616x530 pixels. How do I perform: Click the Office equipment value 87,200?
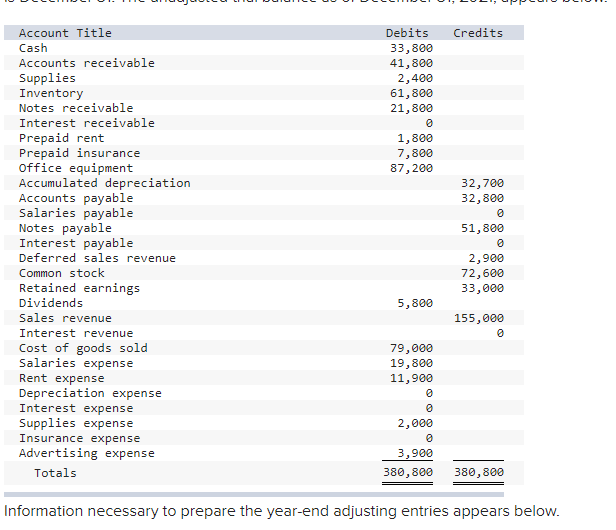[x=411, y=168]
